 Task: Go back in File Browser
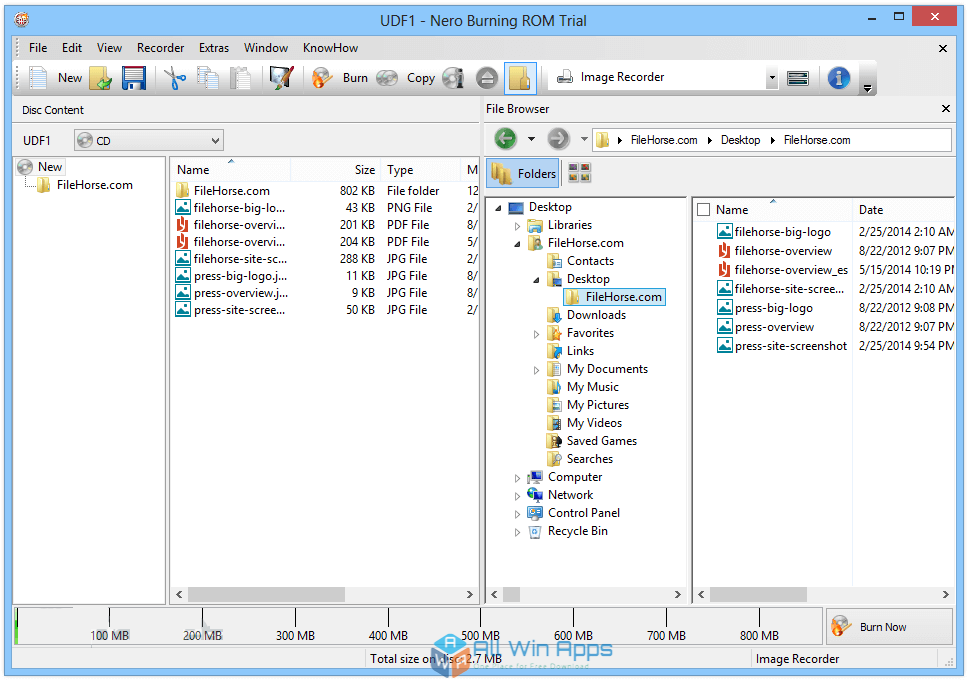(506, 139)
